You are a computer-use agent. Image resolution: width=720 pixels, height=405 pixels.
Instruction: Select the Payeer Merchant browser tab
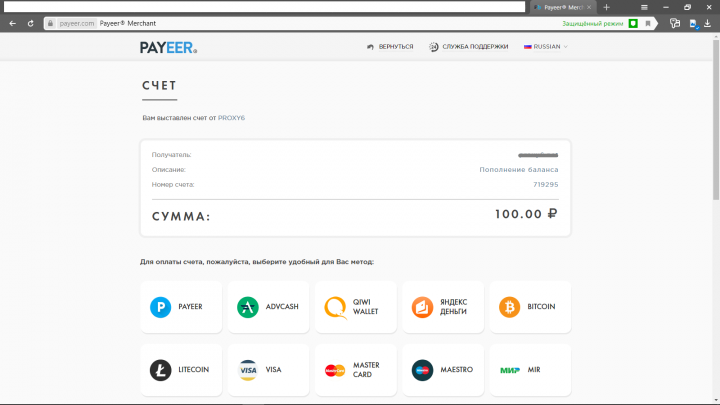click(x=562, y=7)
